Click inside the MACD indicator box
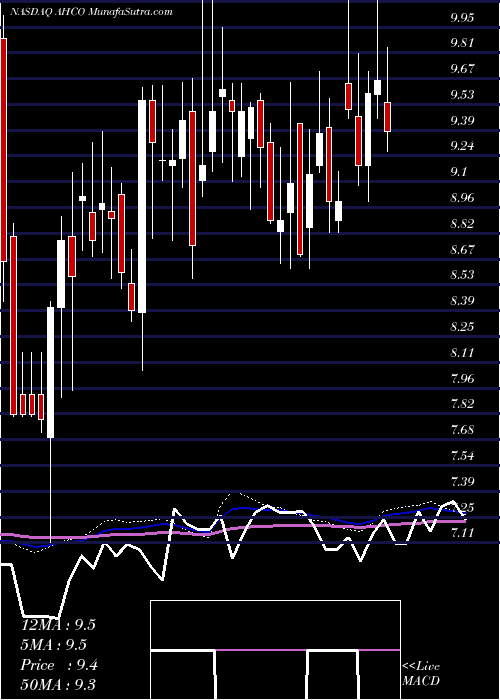Image resolution: width=500 pixels, height=700 pixels. tap(275, 650)
